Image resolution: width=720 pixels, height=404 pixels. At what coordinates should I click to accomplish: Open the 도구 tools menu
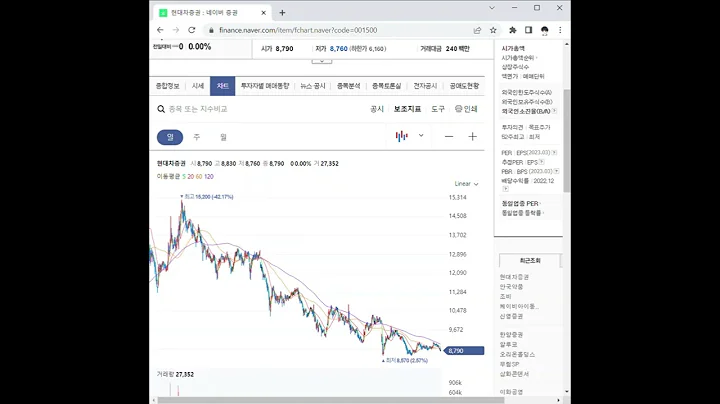pos(438,109)
